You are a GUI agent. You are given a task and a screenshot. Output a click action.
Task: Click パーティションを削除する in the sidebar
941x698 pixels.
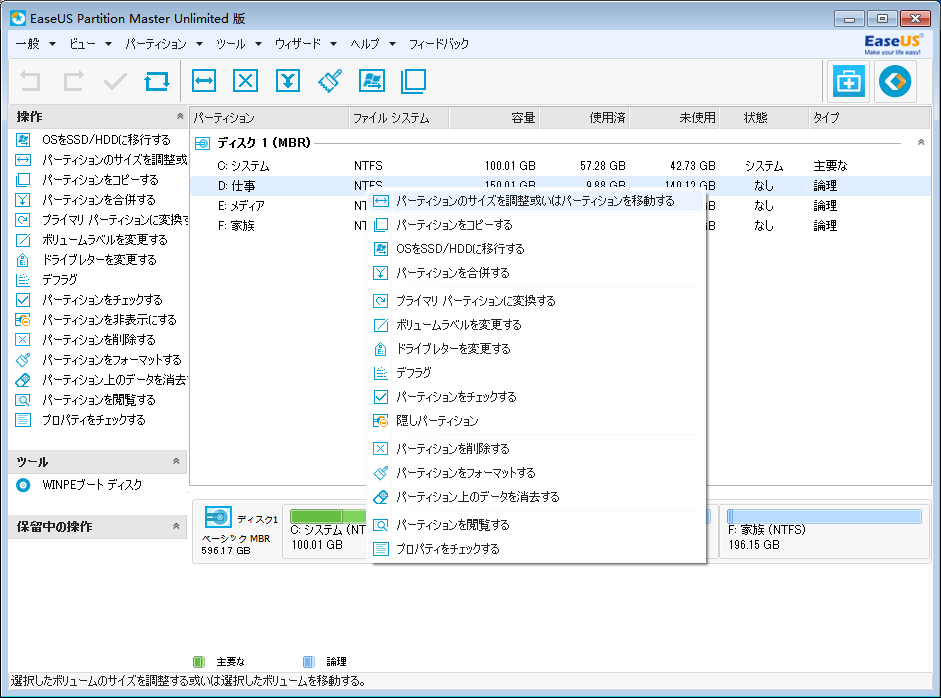coord(98,340)
